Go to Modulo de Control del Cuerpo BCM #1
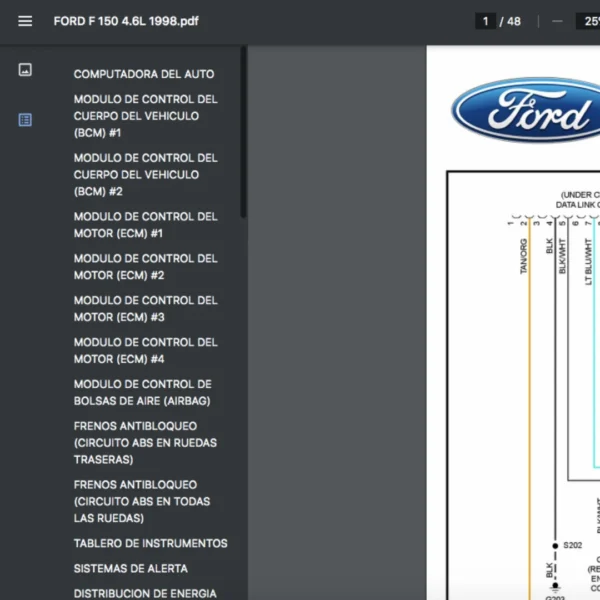600x600 pixels. [x=145, y=116]
